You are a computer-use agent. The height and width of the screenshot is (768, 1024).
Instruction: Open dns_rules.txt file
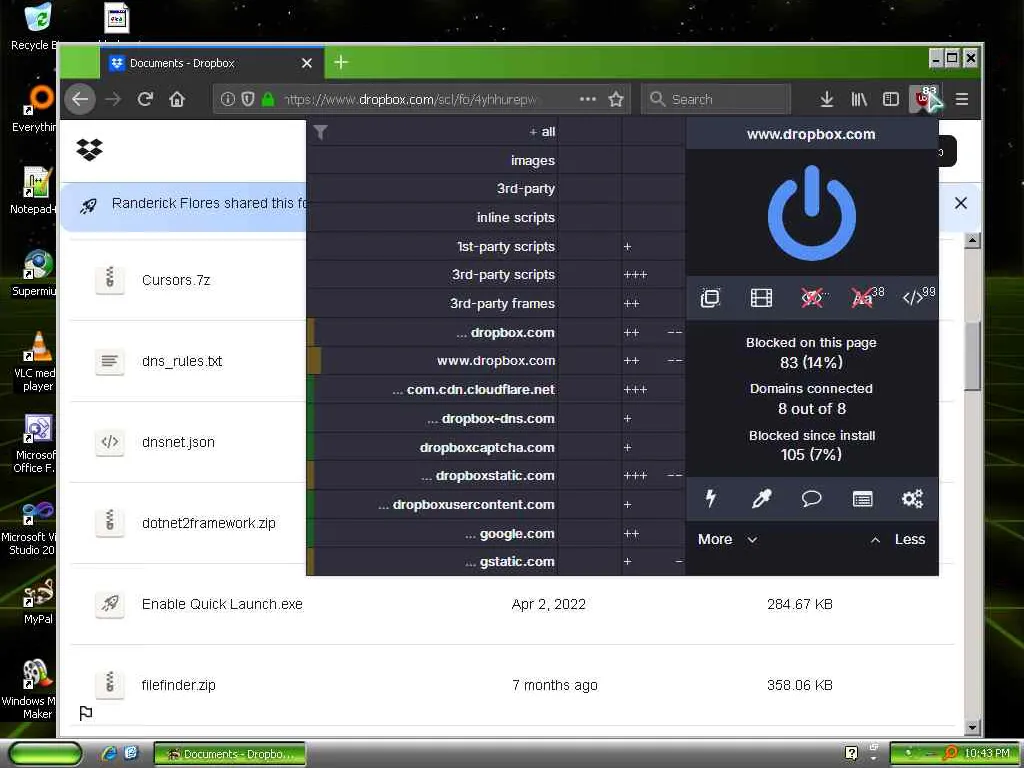click(x=182, y=361)
